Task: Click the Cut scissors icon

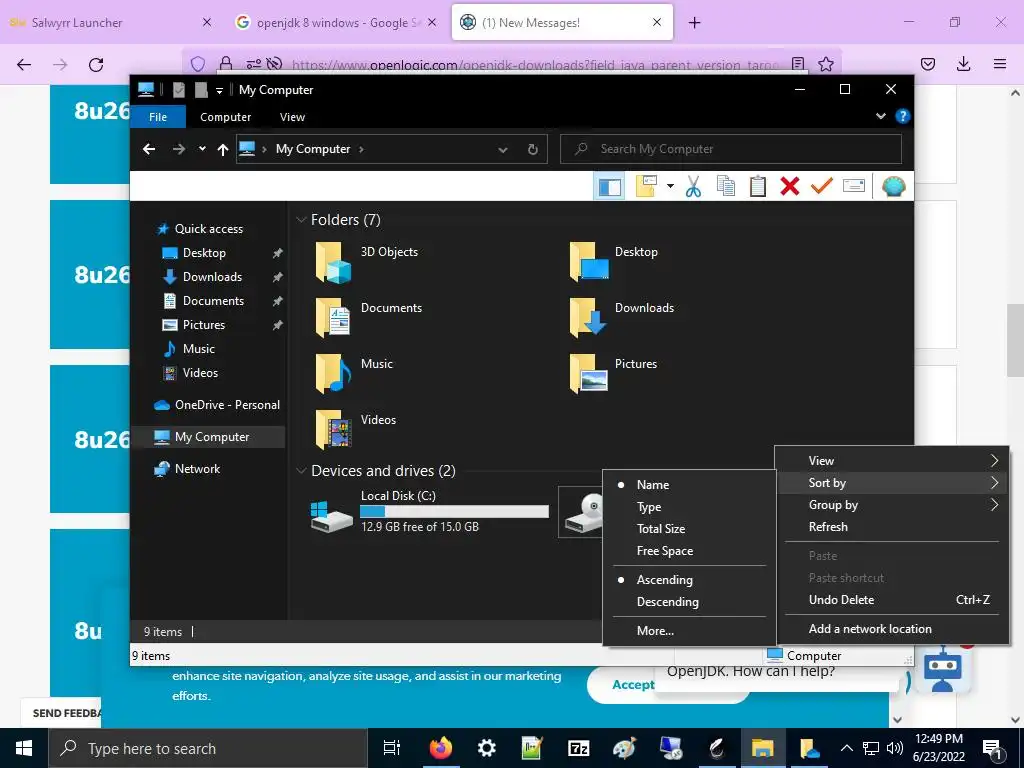Action: [694, 187]
